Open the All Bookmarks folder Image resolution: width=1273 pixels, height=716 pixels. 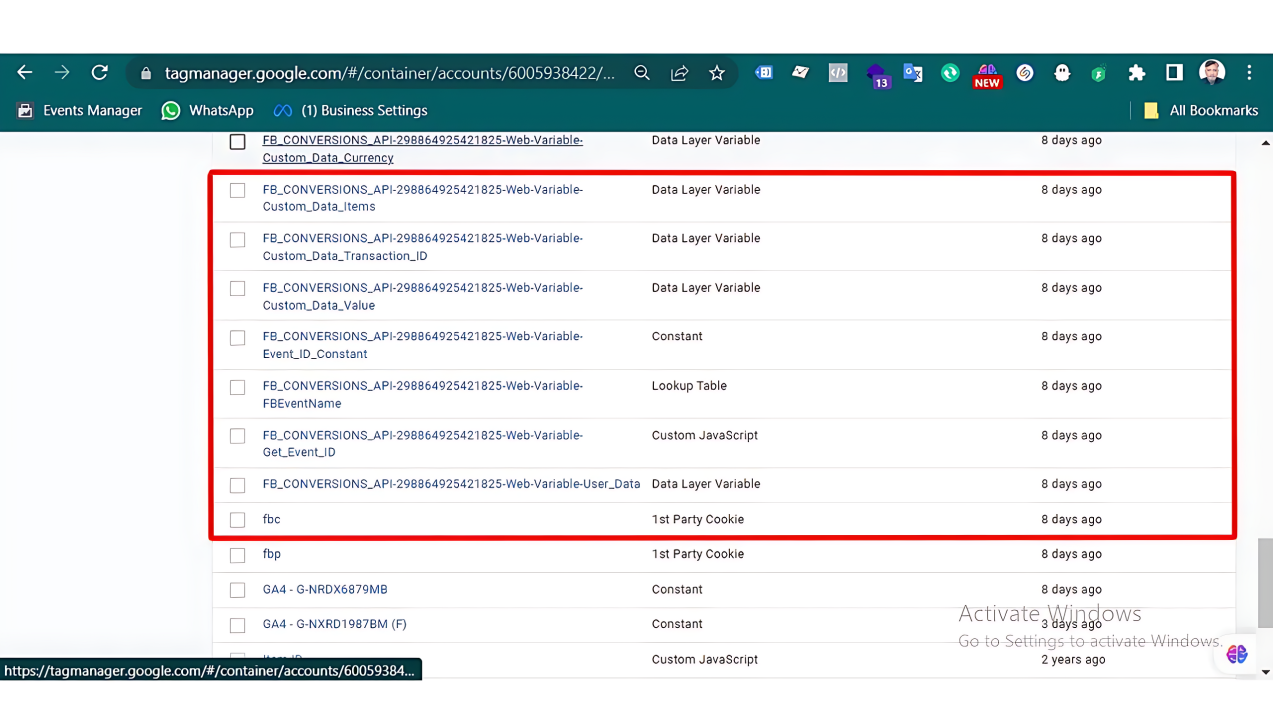(x=1201, y=110)
